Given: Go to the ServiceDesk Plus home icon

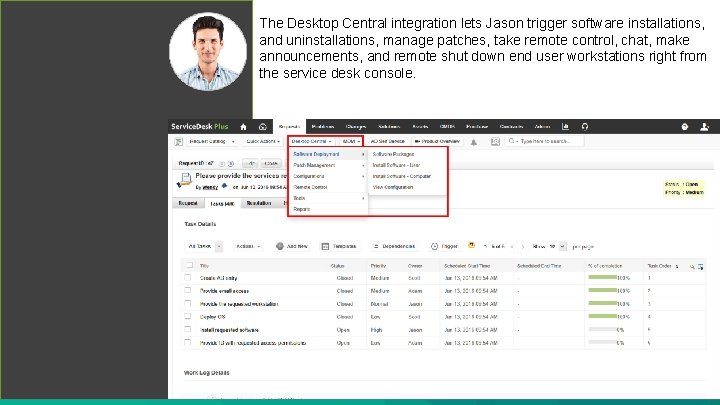Looking at the screenshot, I should click(243, 127).
